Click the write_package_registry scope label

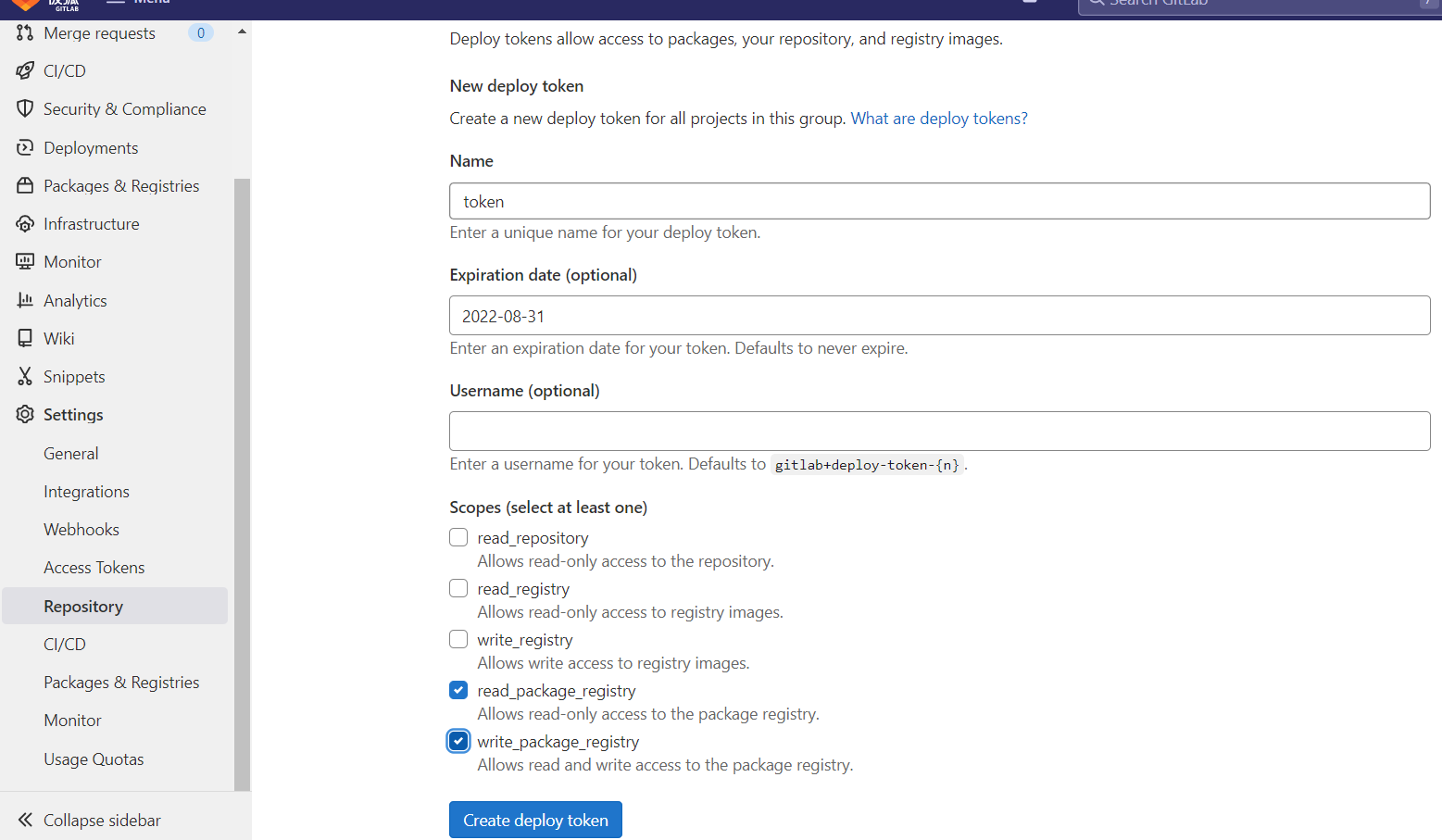[558, 742]
